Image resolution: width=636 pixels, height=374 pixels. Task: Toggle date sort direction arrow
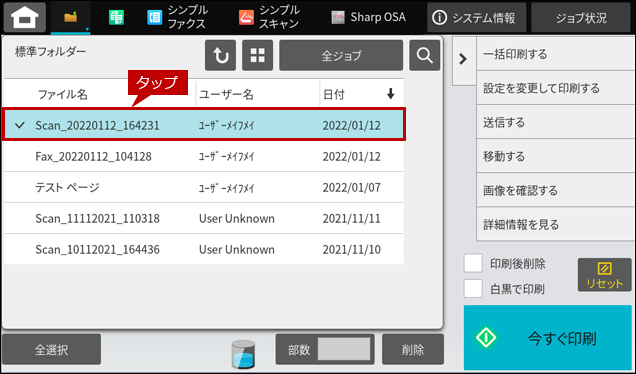(391, 94)
